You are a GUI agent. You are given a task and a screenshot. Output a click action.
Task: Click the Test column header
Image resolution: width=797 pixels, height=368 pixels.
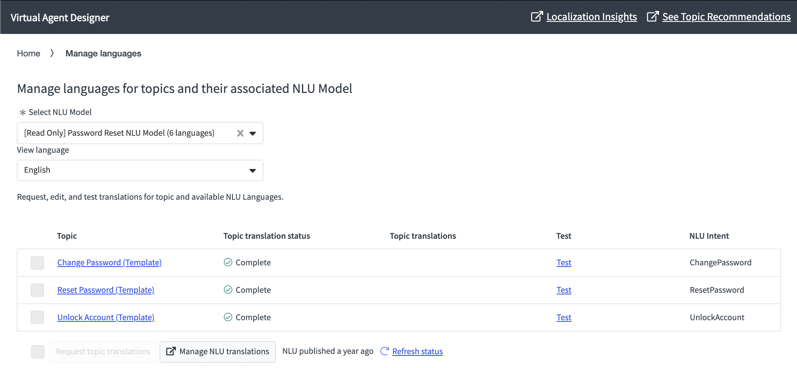pos(564,236)
